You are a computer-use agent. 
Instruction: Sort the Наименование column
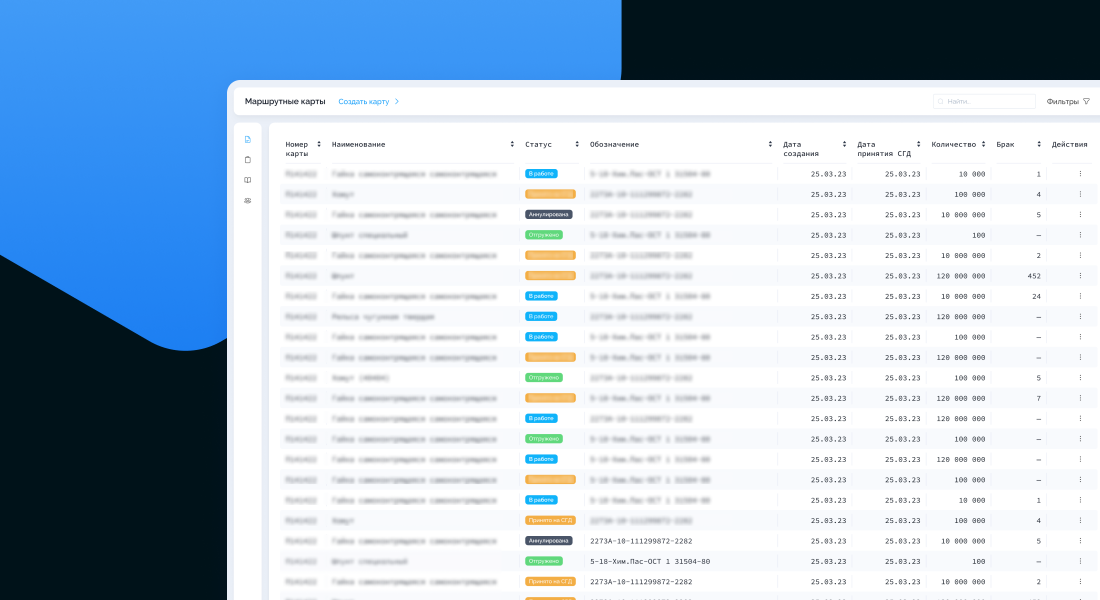coord(512,144)
